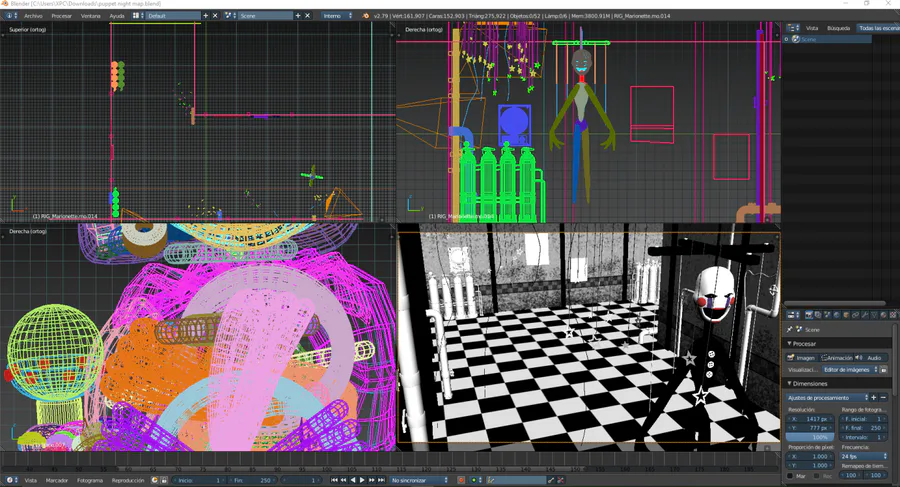
Task: Open timeline Reproducción menu
Action: [128, 480]
